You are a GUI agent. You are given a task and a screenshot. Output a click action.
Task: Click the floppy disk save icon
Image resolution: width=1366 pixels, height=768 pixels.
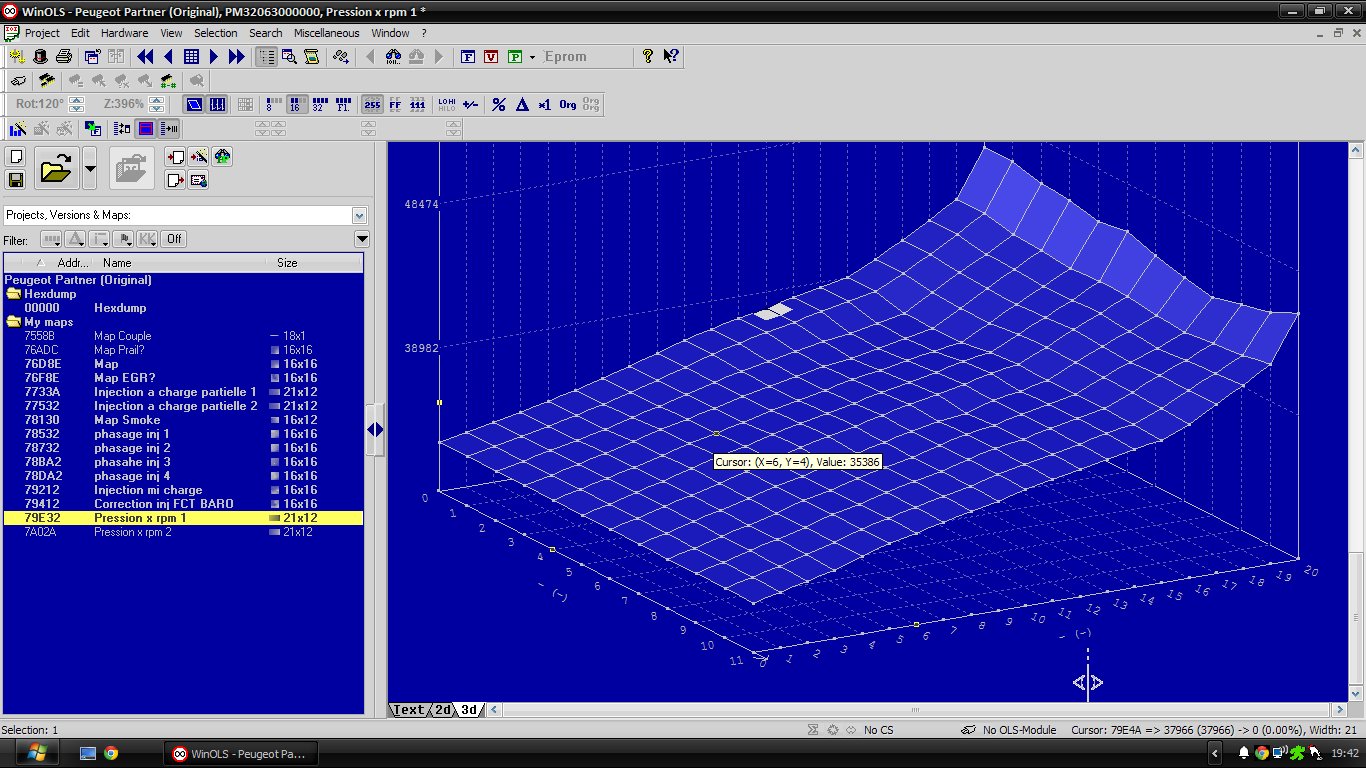pyautogui.click(x=16, y=180)
